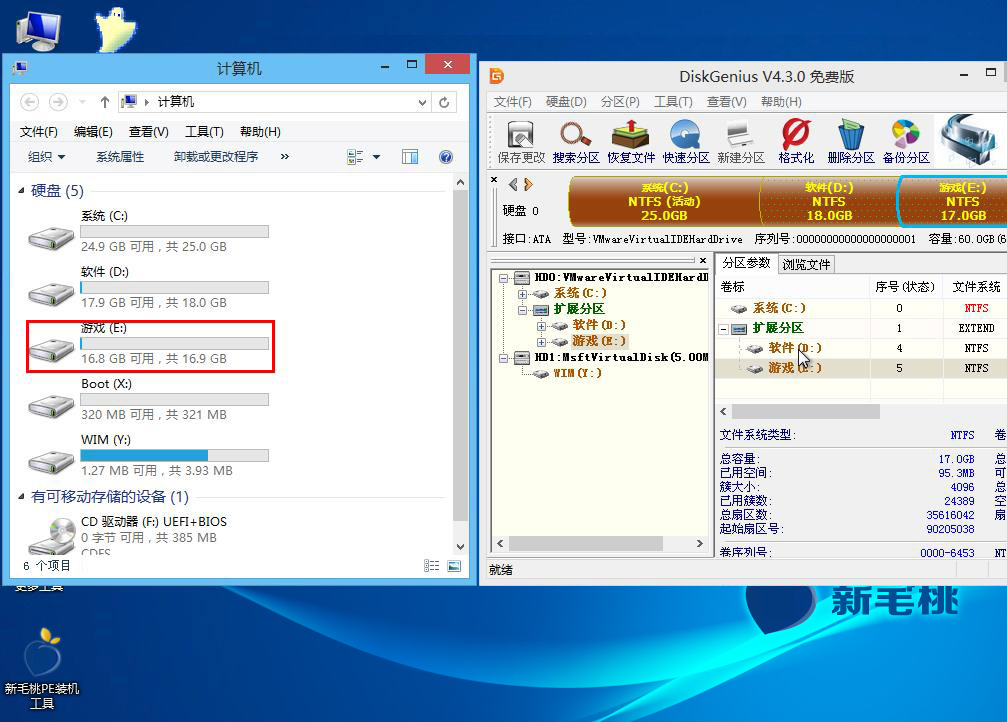Collapse HD0 VMwareVirtualIDEHardDrive tree node
The height and width of the screenshot is (722, 1007).
click(504, 278)
